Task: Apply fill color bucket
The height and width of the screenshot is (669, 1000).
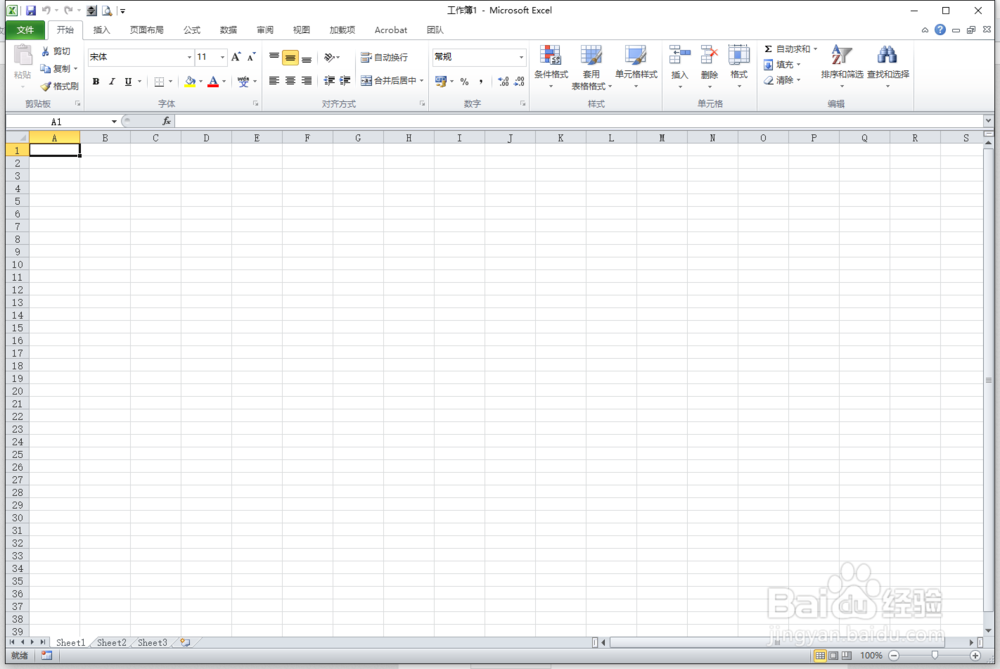Action: pyautogui.click(x=189, y=81)
